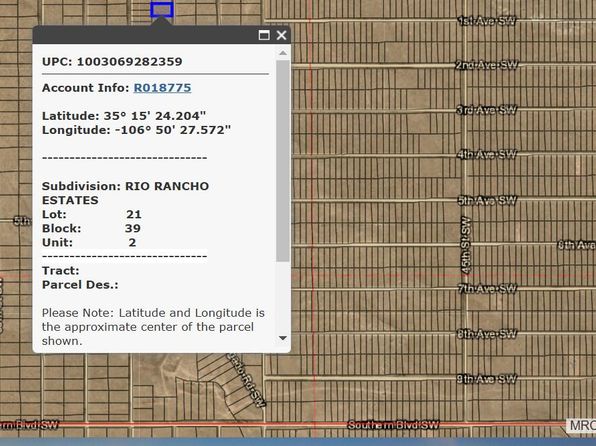Screen dimensions: 596x446
Task: Click the 1st Ave SW street label
Action: pyautogui.click(x=487, y=21)
